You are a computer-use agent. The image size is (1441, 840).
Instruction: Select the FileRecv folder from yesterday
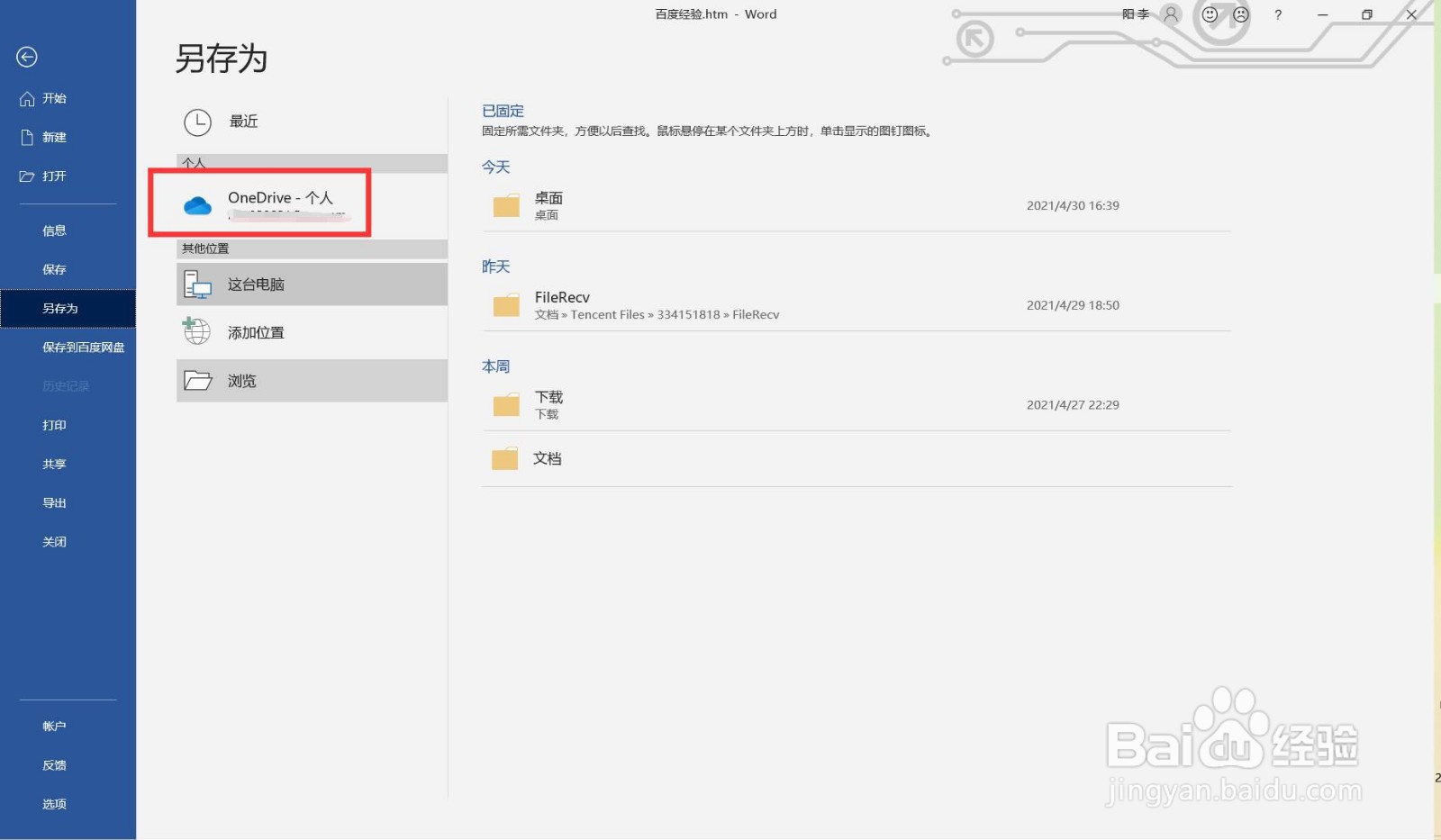tap(562, 304)
